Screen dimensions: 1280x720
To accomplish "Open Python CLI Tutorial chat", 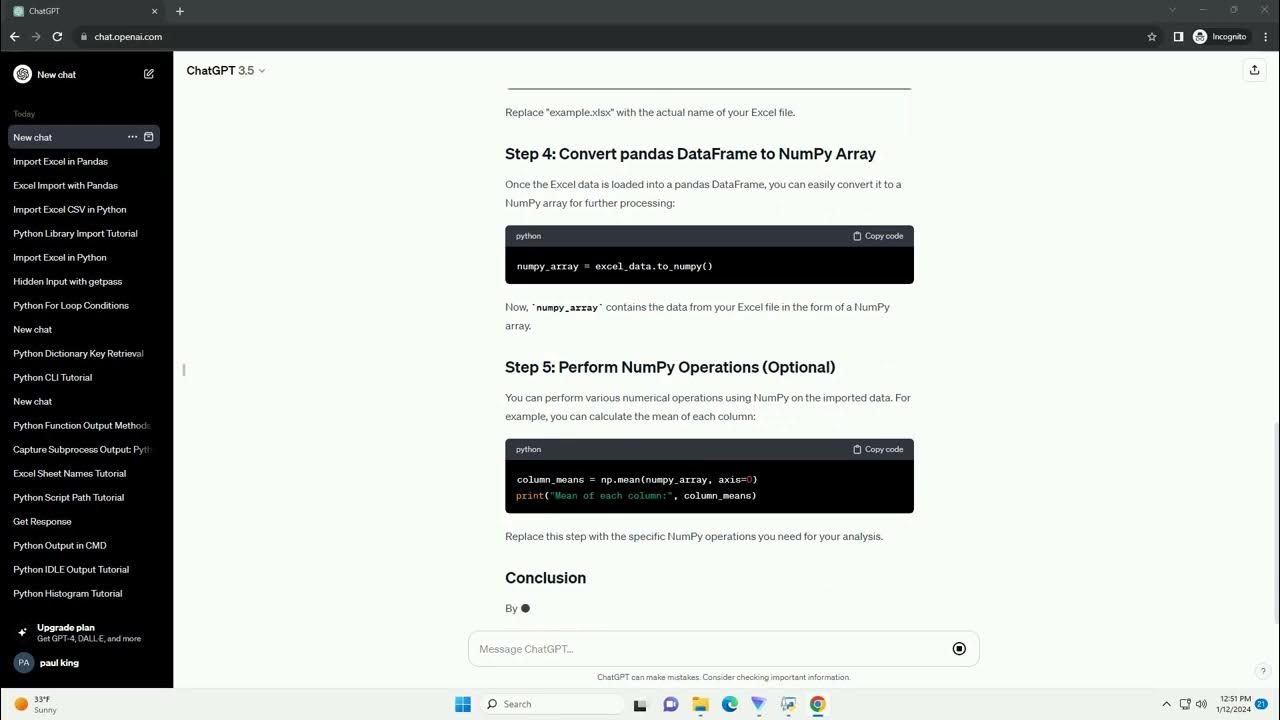I will 84,377.
